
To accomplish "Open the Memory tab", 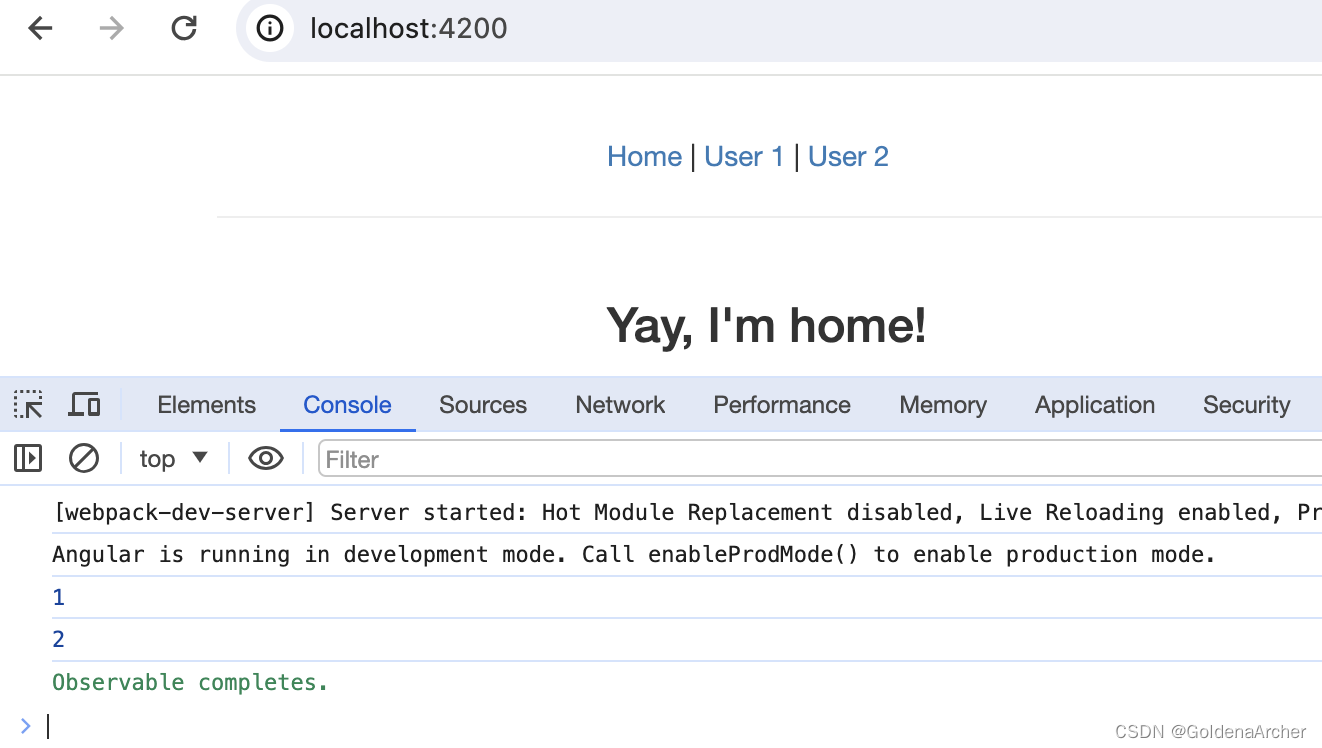I will point(943,405).
